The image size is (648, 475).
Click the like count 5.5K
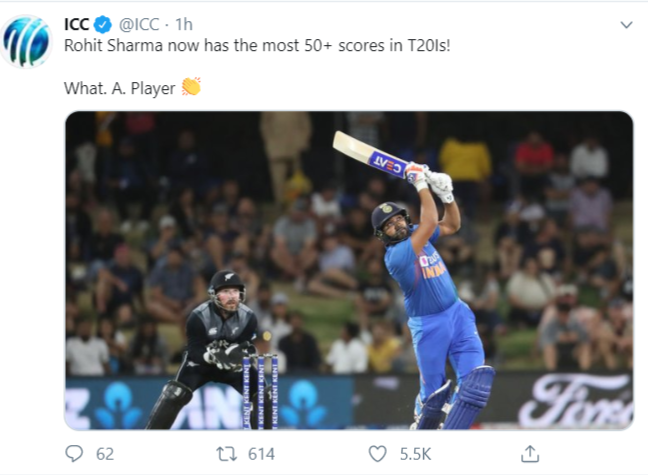click(415, 454)
